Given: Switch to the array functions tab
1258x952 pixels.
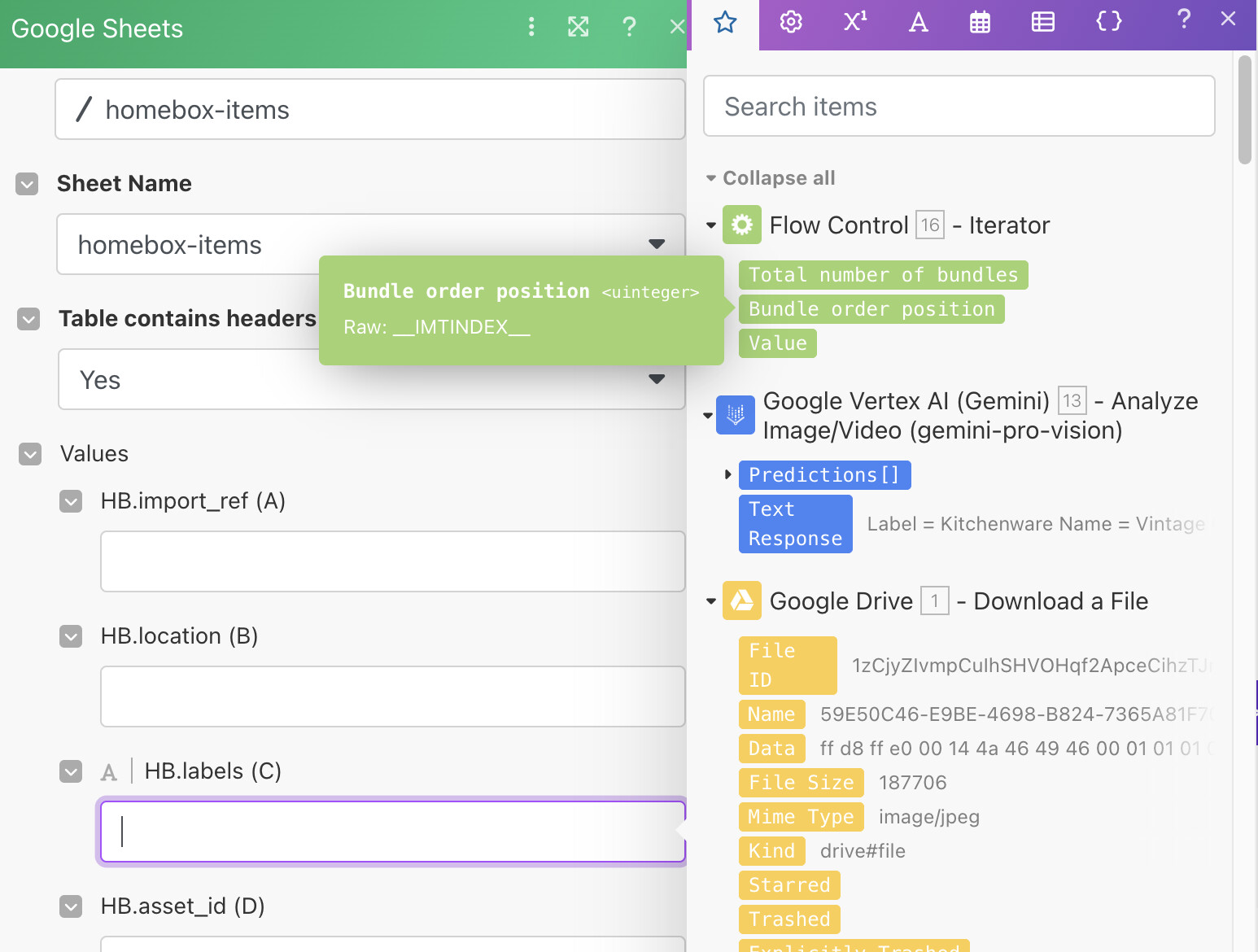Looking at the screenshot, I should coord(1042,22).
